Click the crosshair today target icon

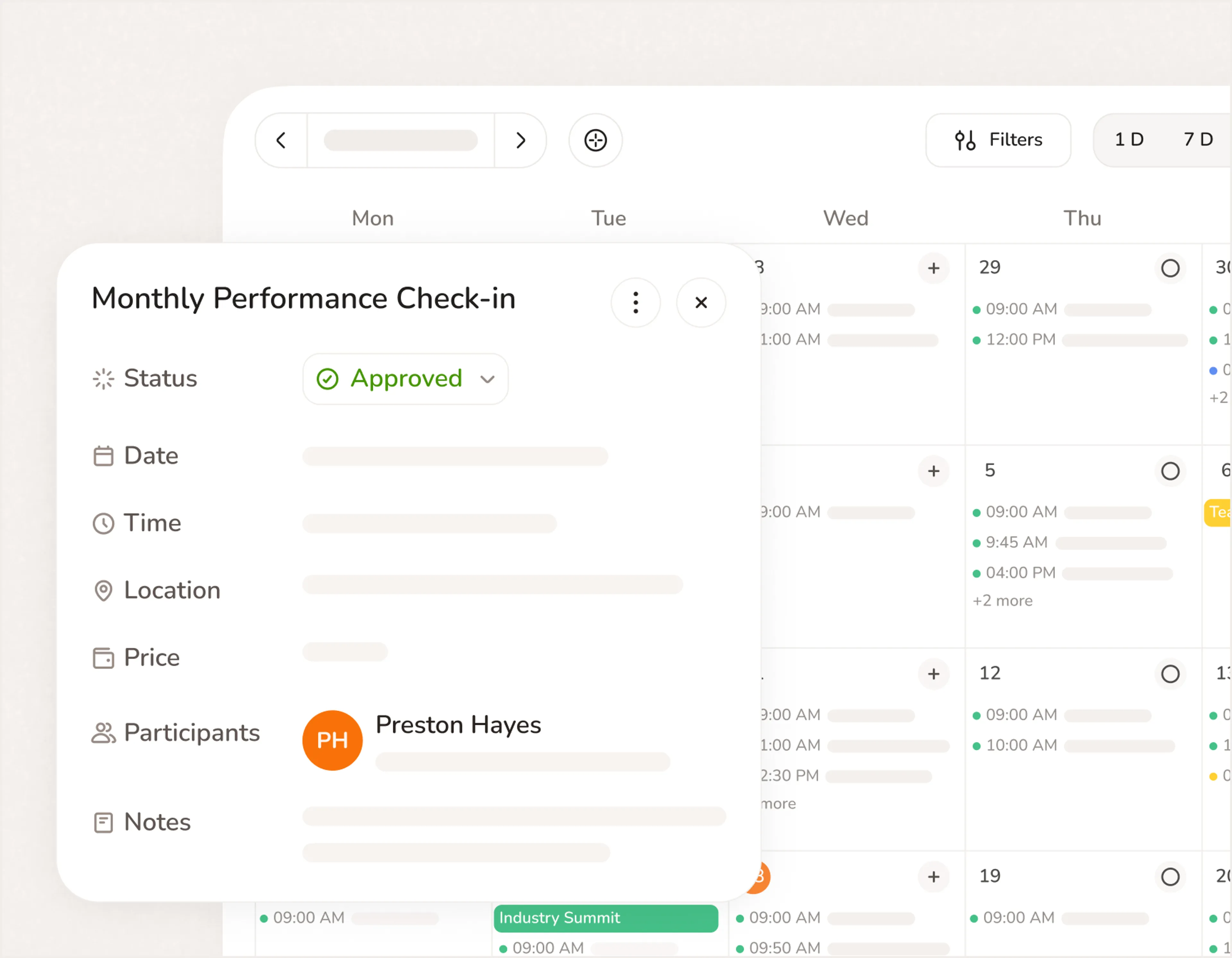click(595, 140)
